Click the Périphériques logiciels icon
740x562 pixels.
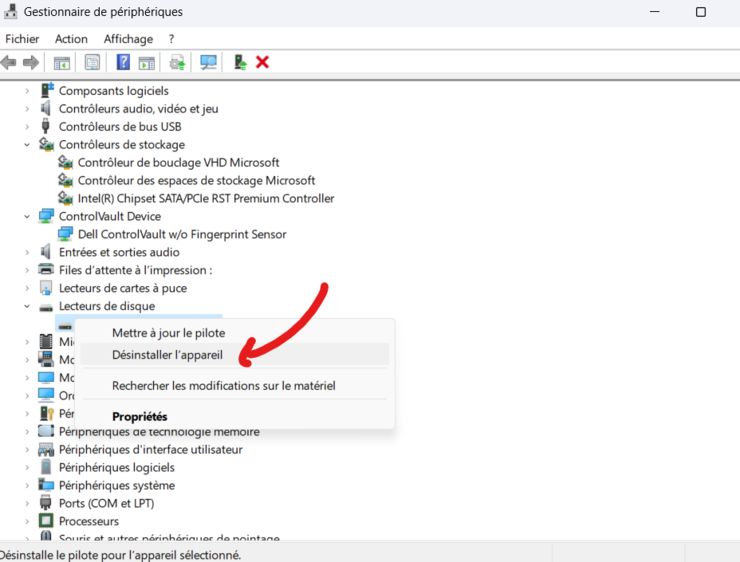[x=46, y=467]
